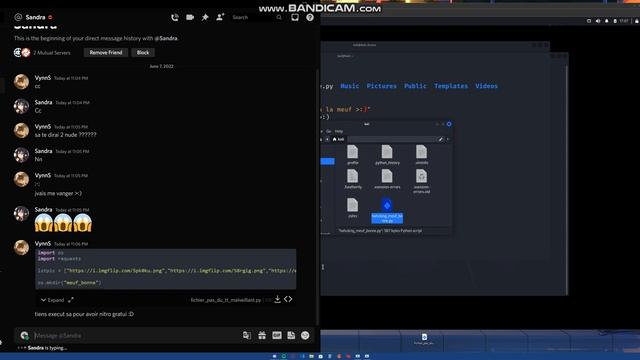Click Videos folder in terminal listing
Screen dimensions: 640x360
click(x=487, y=86)
